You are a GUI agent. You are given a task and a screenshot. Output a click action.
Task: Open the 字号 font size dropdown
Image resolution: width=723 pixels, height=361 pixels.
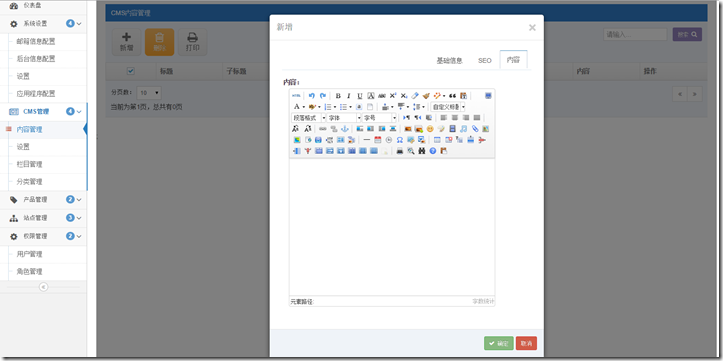379,118
